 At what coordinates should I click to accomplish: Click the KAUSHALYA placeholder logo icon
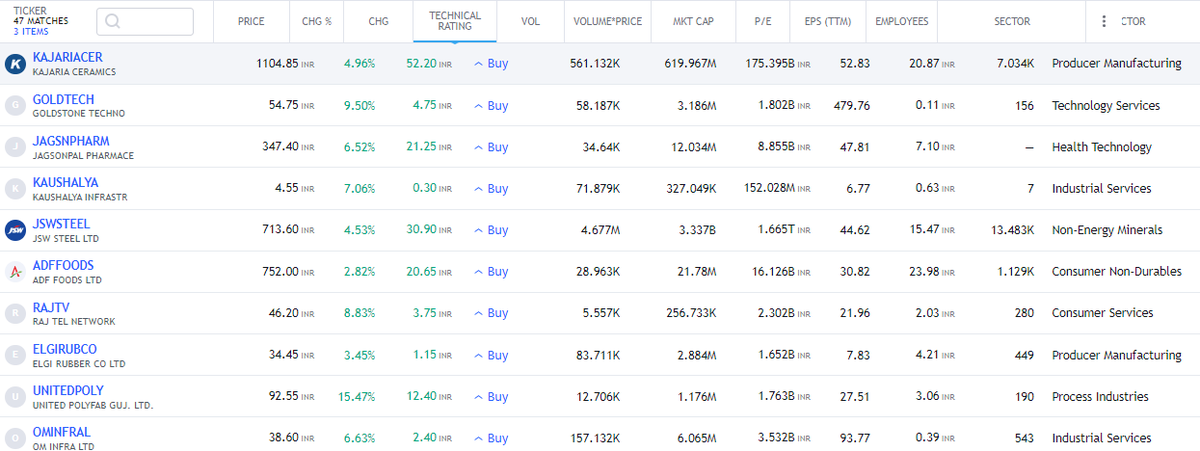pyautogui.click(x=15, y=188)
